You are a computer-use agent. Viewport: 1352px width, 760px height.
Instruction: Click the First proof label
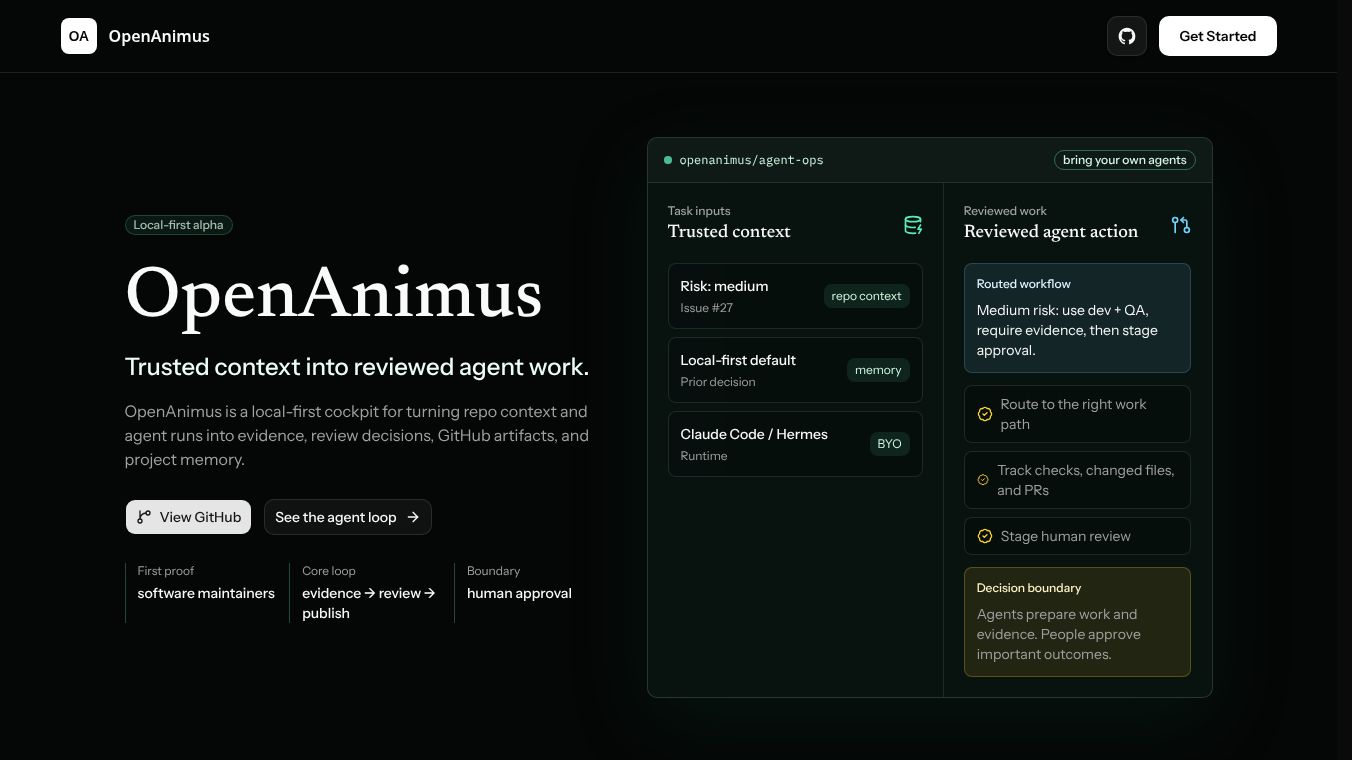[166, 571]
